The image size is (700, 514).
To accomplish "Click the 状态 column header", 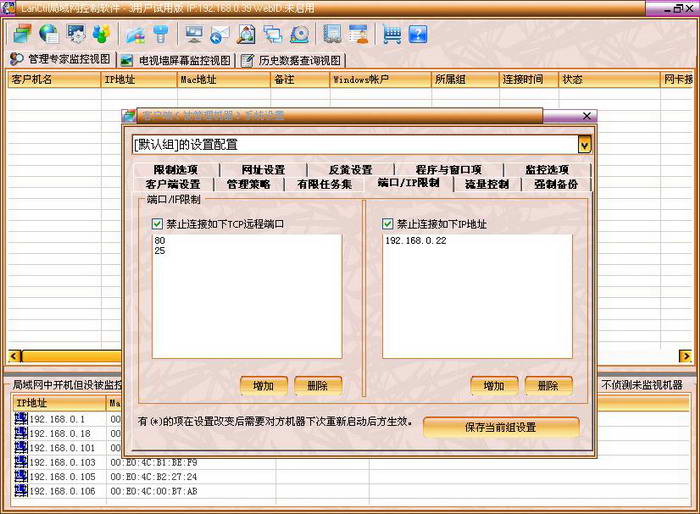I will (609, 79).
